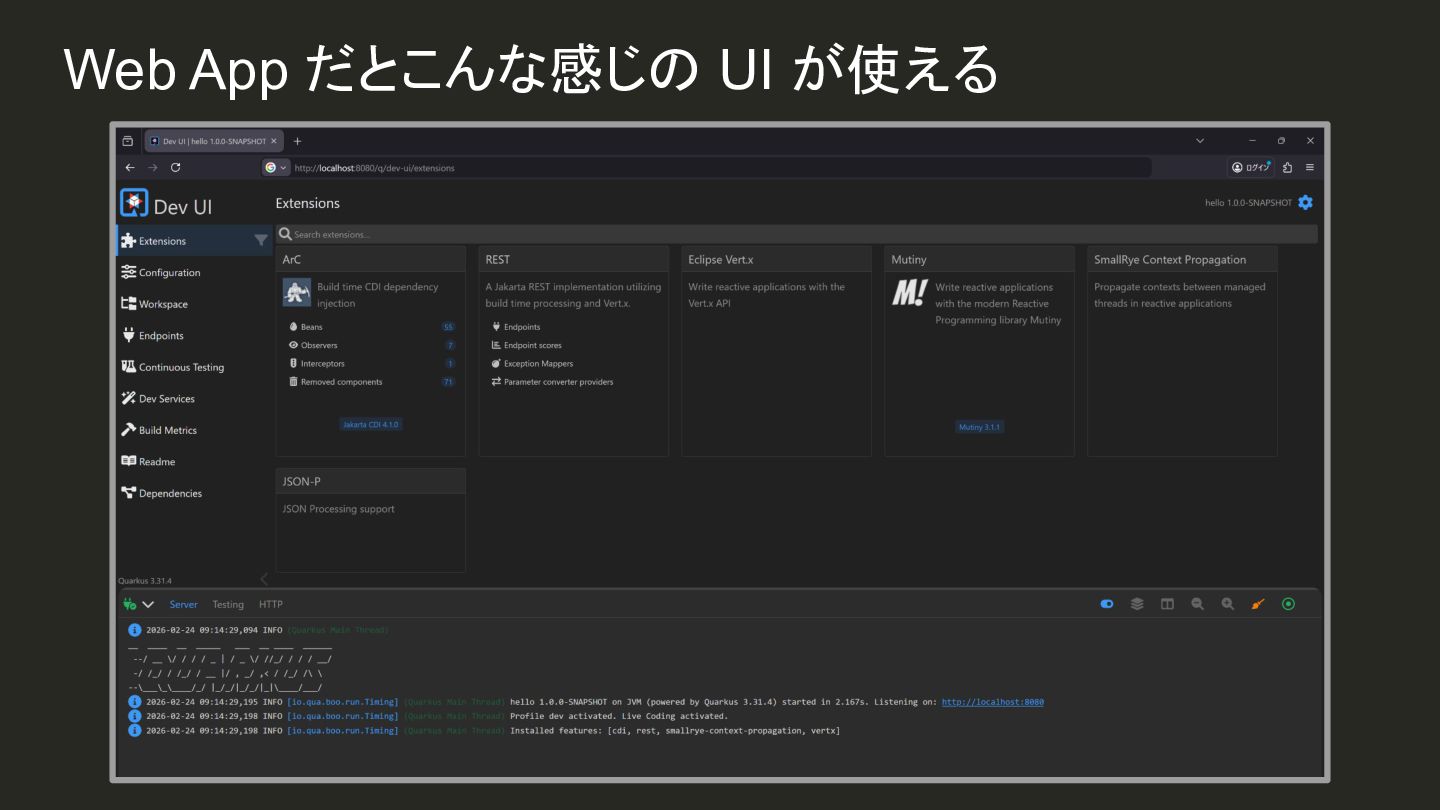Image resolution: width=1440 pixels, height=810 pixels.
Task: Open Build Metrics hammer icon
Action: [128, 430]
